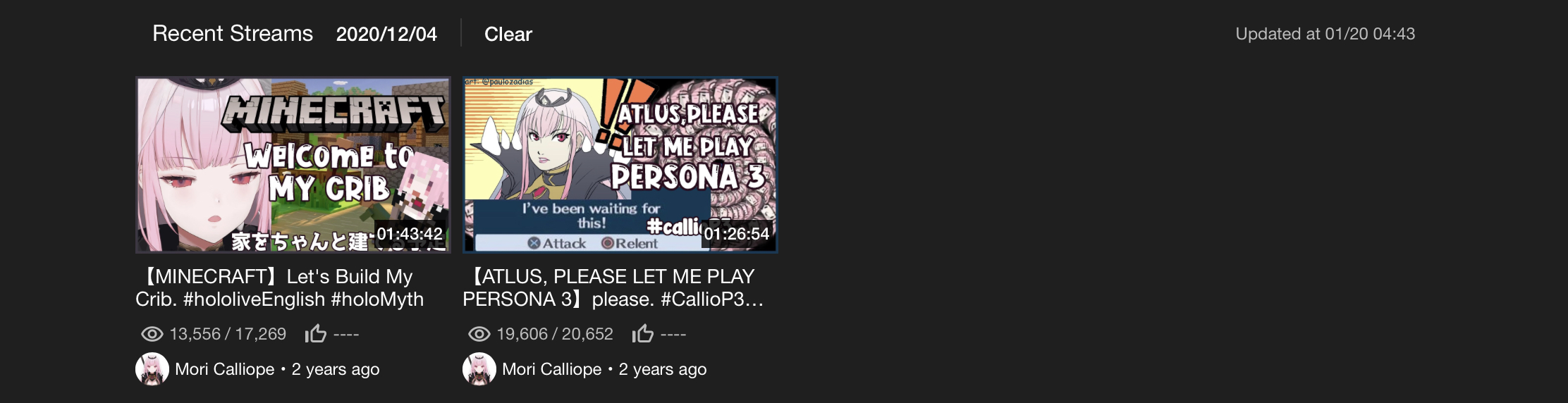Open the Let's Build My Crib title link

(281, 287)
